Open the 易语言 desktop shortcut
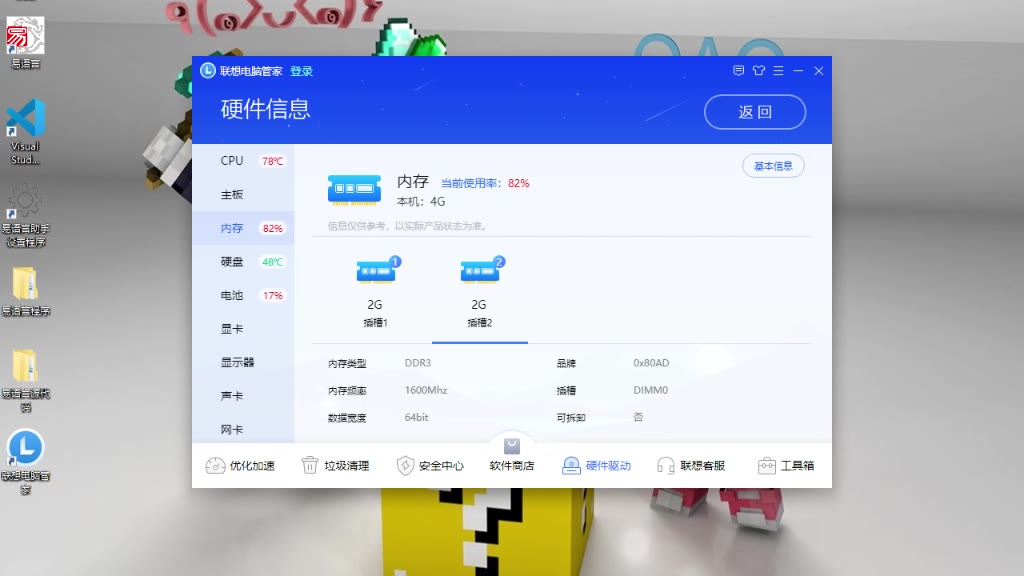Image resolution: width=1024 pixels, height=576 pixels. 25,42
